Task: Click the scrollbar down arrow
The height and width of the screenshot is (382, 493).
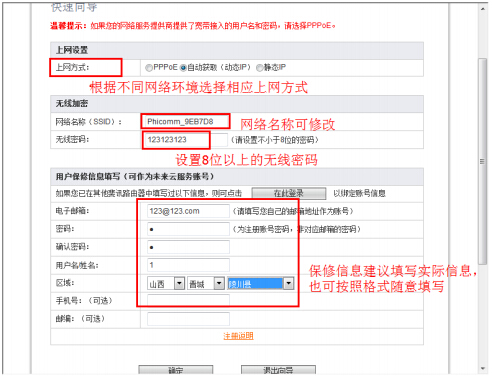Action: 483,369
